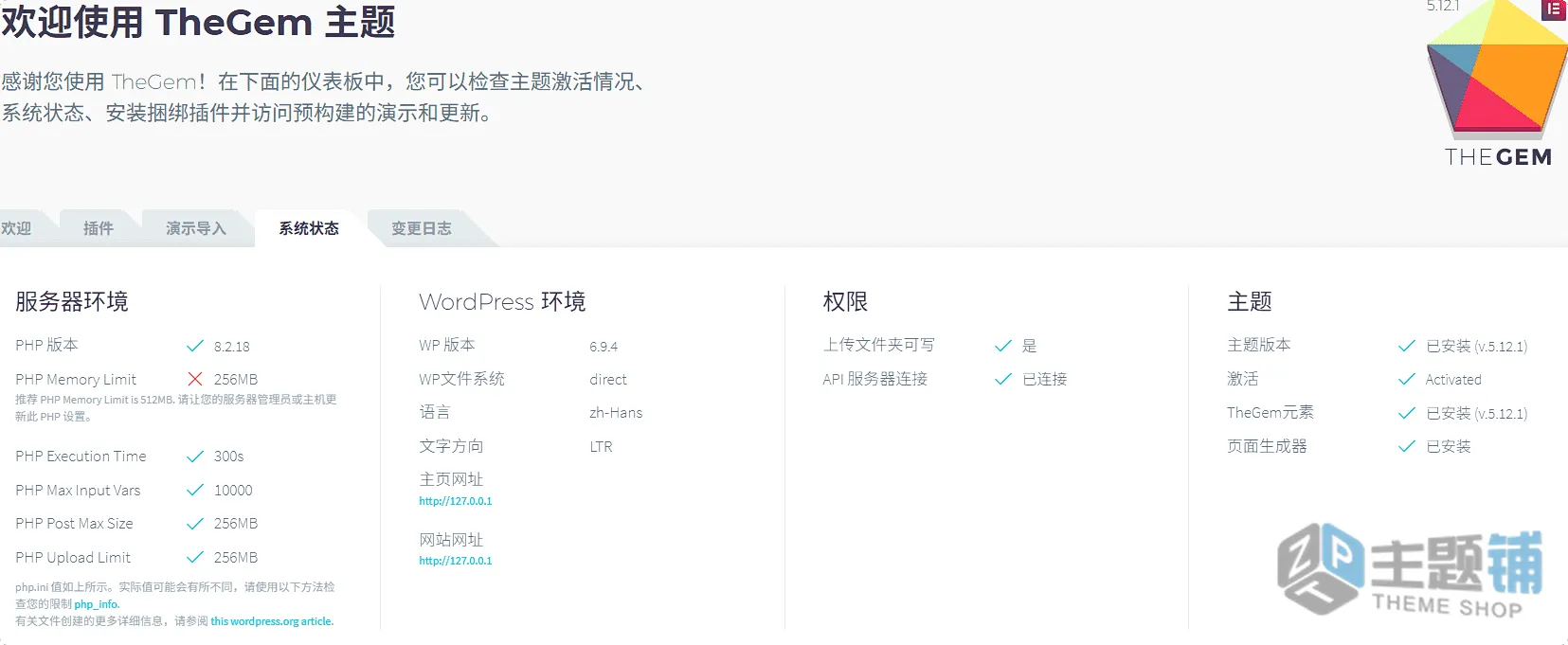Image resolution: width=1568 pixels, height=645 pixels.
Task: Click the check icon for 页面生成器
Action: 1407,446
